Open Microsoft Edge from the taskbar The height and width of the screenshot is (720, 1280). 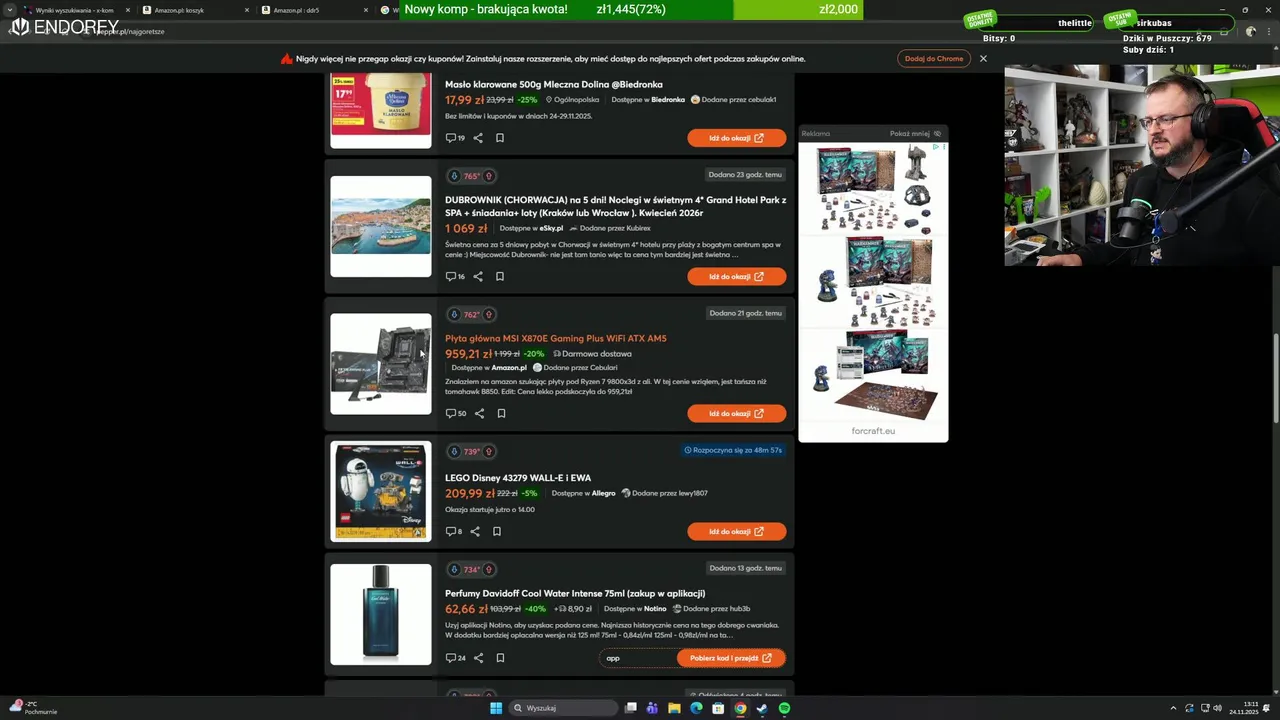click(x=696, y=708)
